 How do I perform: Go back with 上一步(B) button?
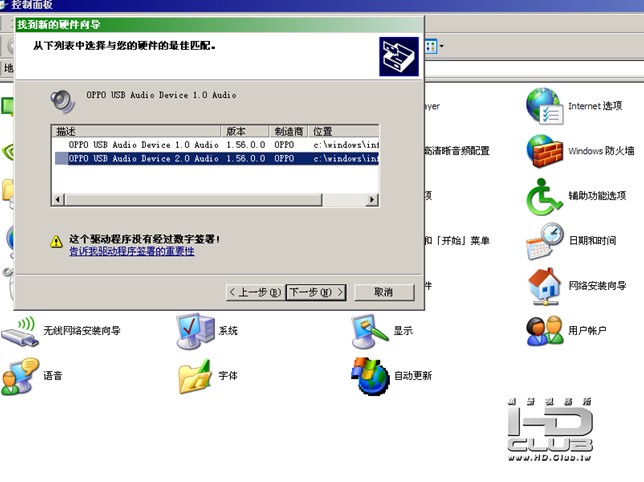(x=255, y=292)
